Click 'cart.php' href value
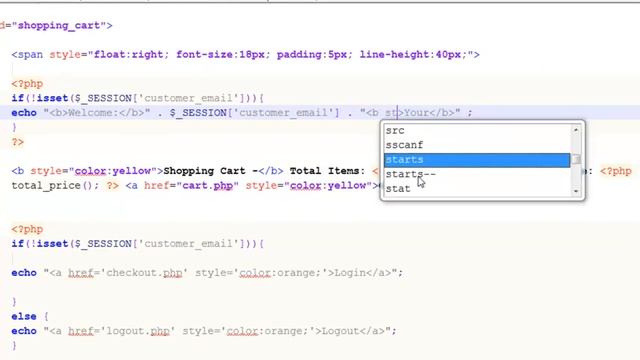Viewport: 640px width, 360px height. click(207, 186)
